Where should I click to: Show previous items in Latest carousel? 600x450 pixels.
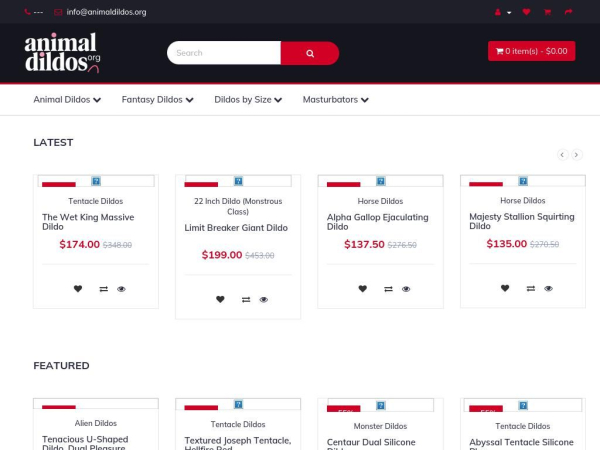562,154
